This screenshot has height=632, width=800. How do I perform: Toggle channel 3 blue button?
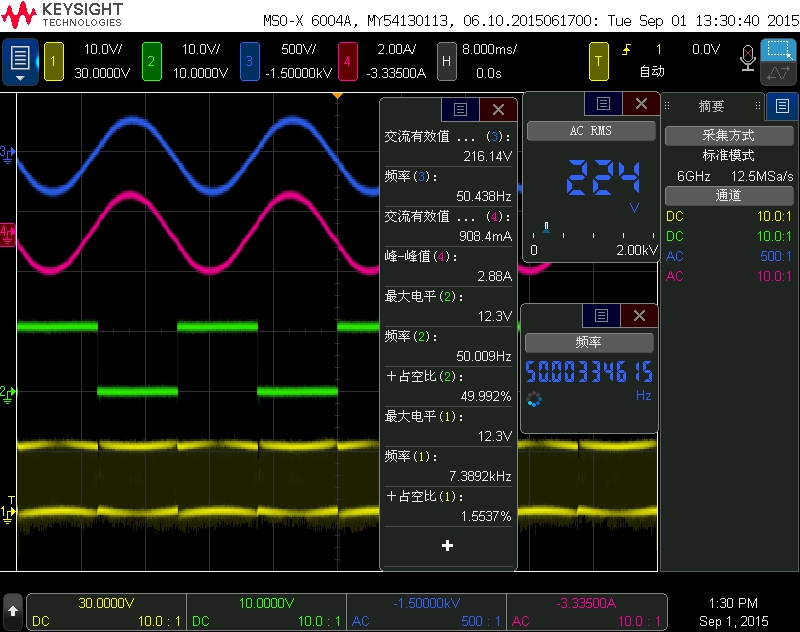(x=249, y=62)
